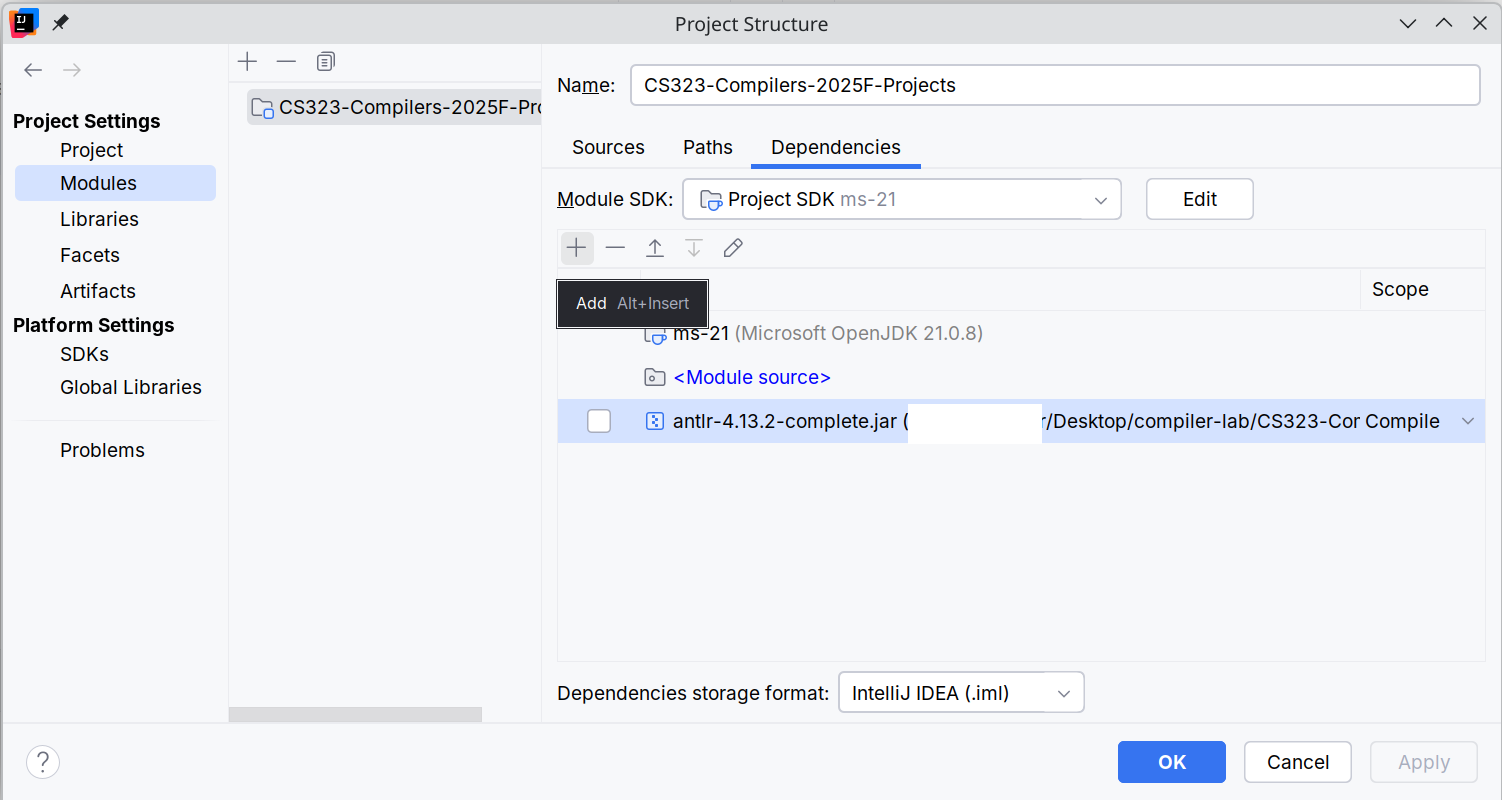This screenshot has width=1502, height=800.
Task: Expand the Compile scope dropdown for antlr jar
Action: tap(1467, 421)
